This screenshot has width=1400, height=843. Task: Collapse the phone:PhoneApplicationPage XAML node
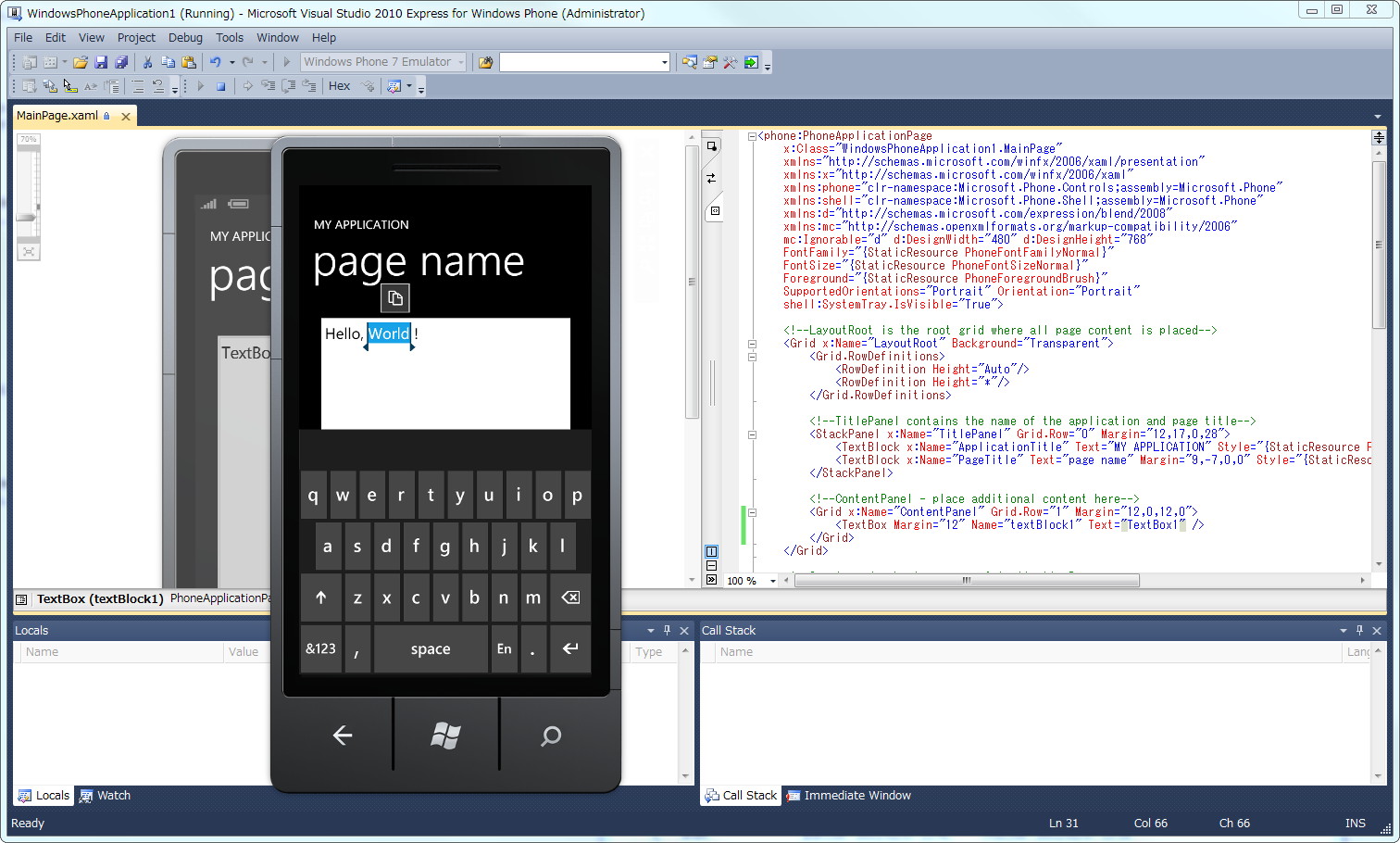(x=752, y=136)
